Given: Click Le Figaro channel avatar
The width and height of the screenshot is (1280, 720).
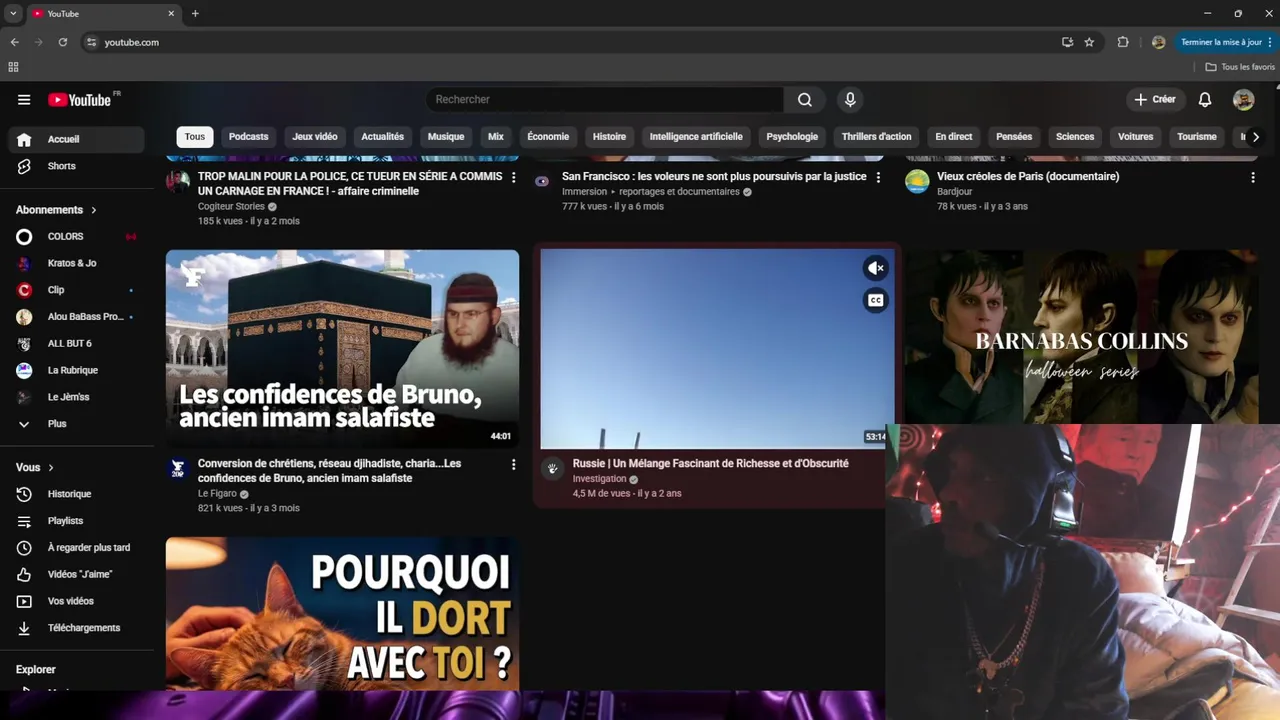Looking at the screenshot, I should (178, 469).
